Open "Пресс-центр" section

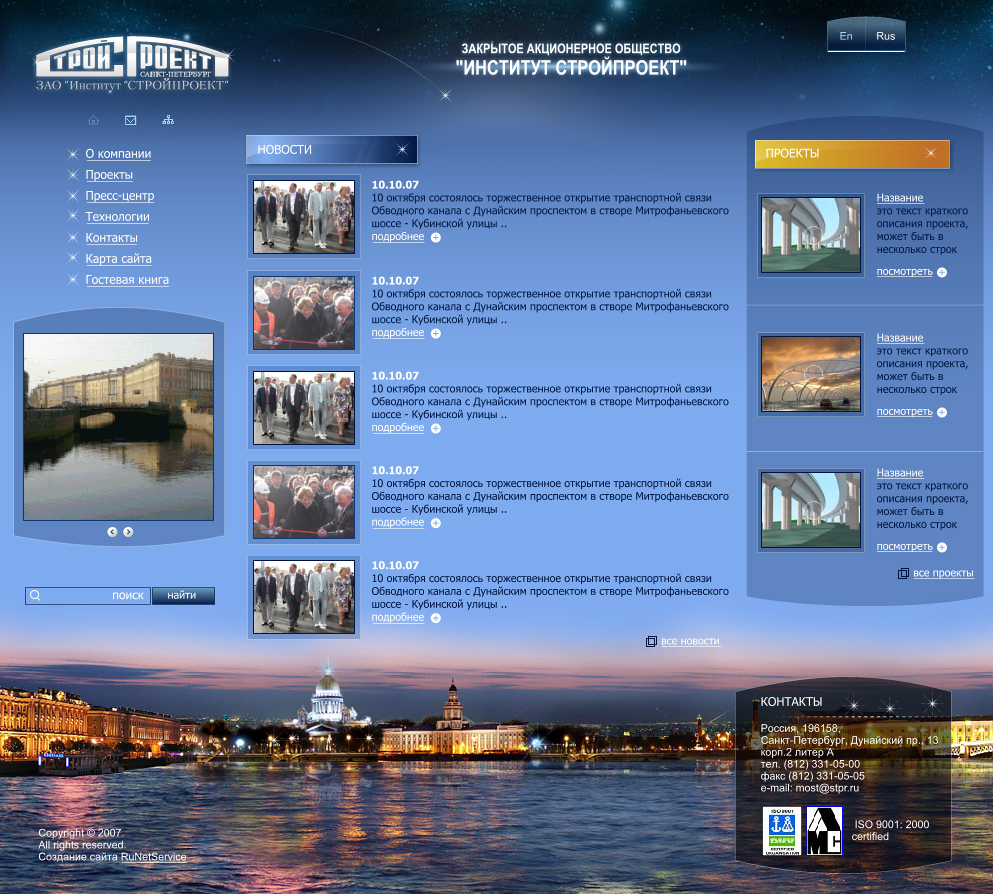coord(120,196)
